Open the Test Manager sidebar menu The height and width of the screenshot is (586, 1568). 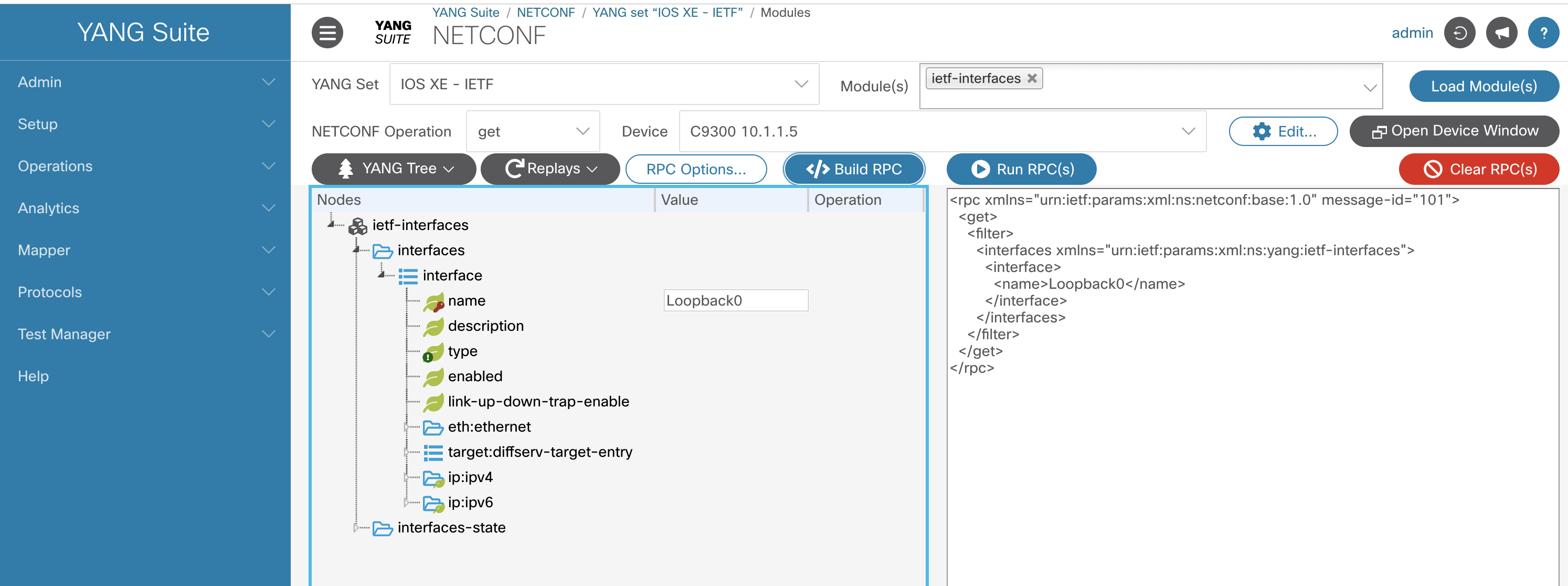click(145, 334)
